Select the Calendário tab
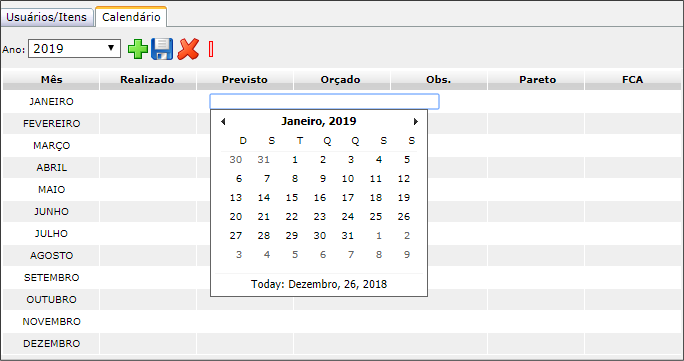This screenshot has height=361, width=684. (x=131, y=17)
